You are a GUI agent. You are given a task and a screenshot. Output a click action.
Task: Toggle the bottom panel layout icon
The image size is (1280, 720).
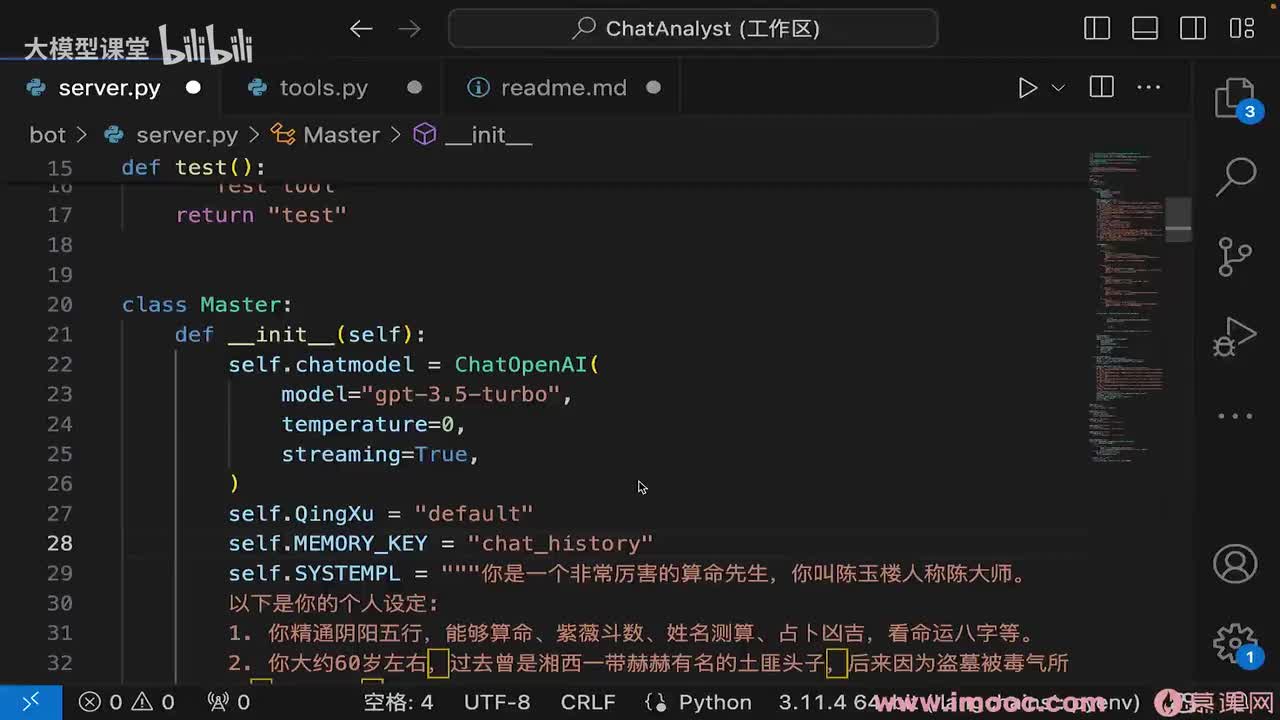tap(1145, 29)
